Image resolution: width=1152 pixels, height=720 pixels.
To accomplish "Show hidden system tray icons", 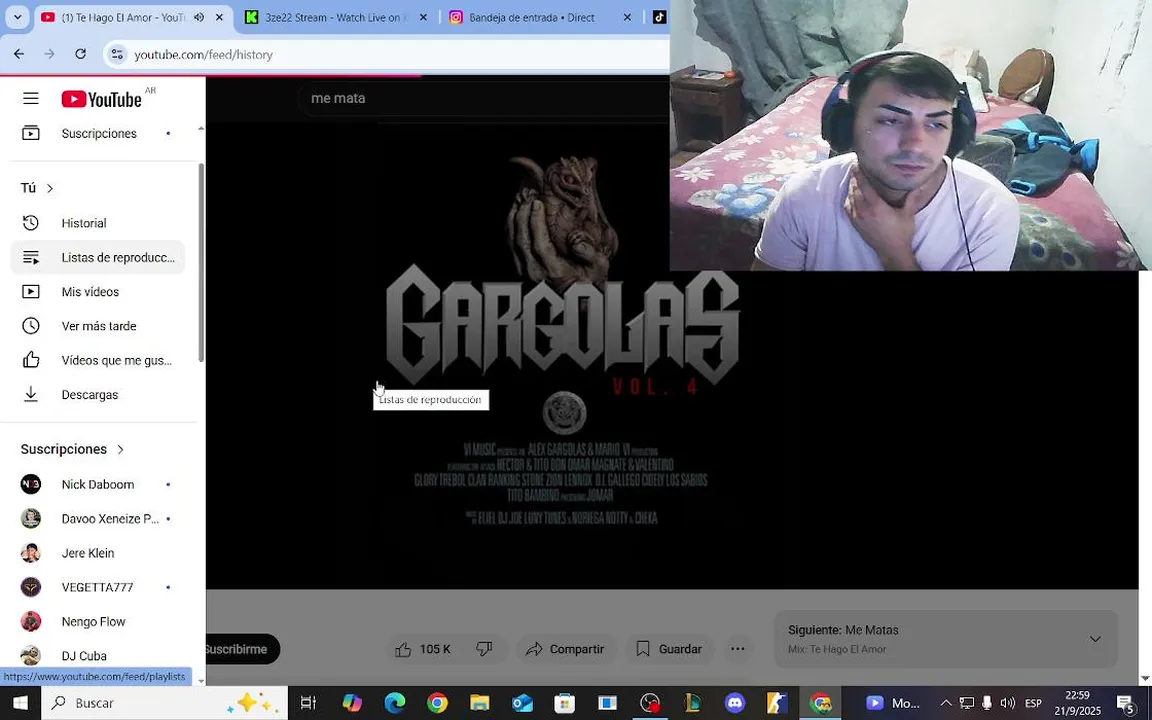I will click(946, 703).
